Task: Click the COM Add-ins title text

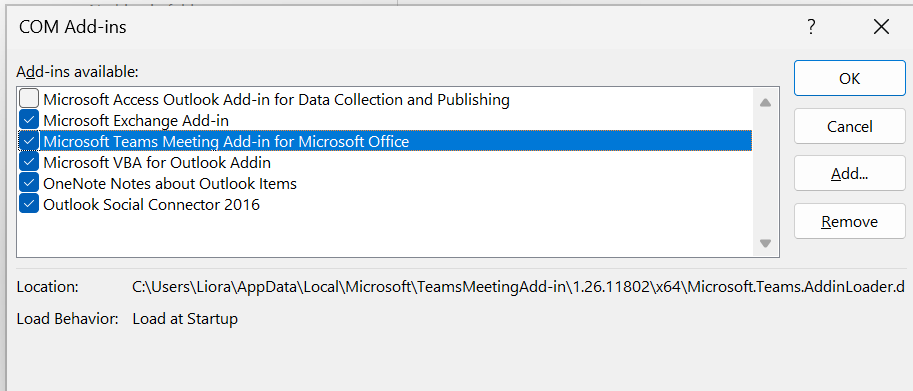Action: [73, 27]
